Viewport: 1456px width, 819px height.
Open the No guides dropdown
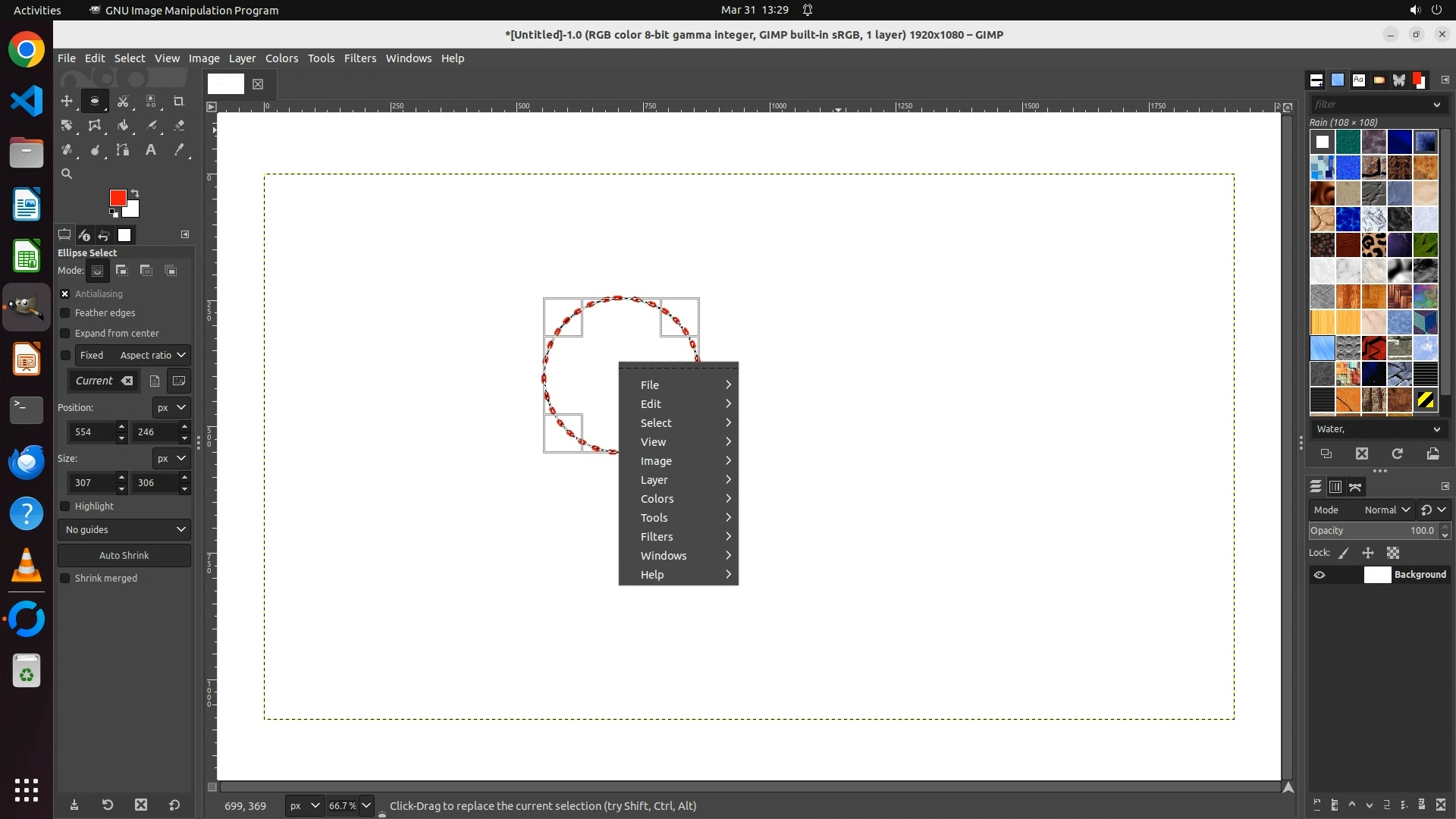pyautogui.click(x=124, y=530)
